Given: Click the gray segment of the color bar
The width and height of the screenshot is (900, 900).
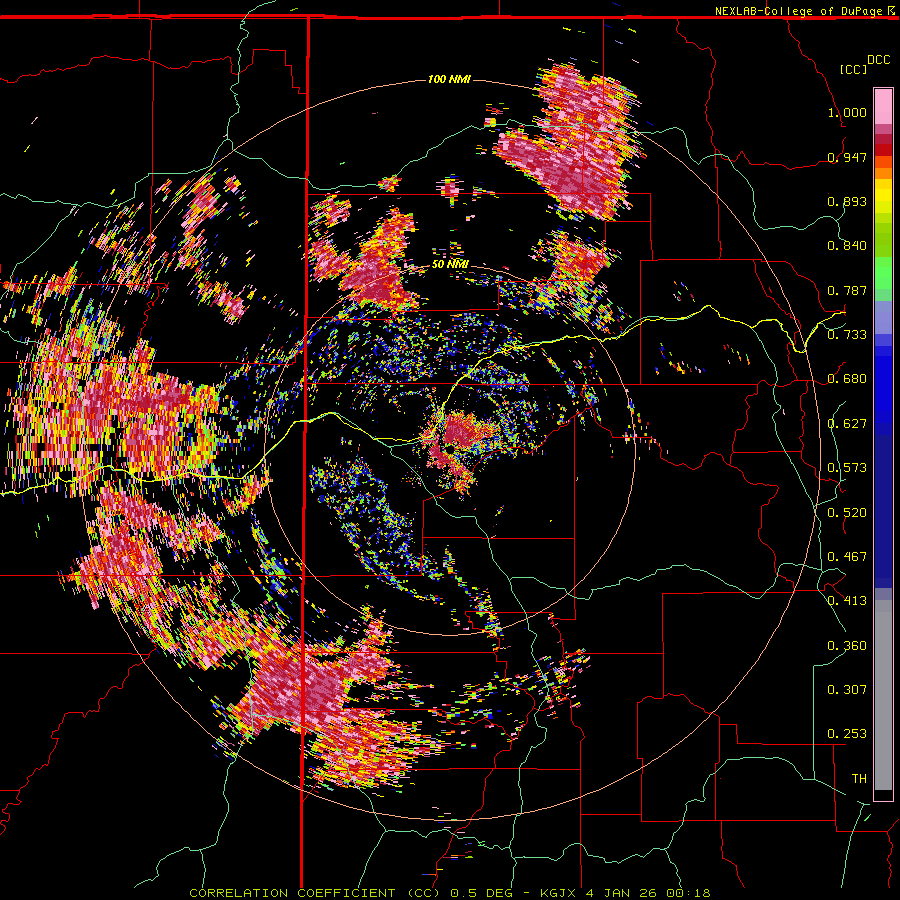Looking at the screenshot, I should [883, 695].
